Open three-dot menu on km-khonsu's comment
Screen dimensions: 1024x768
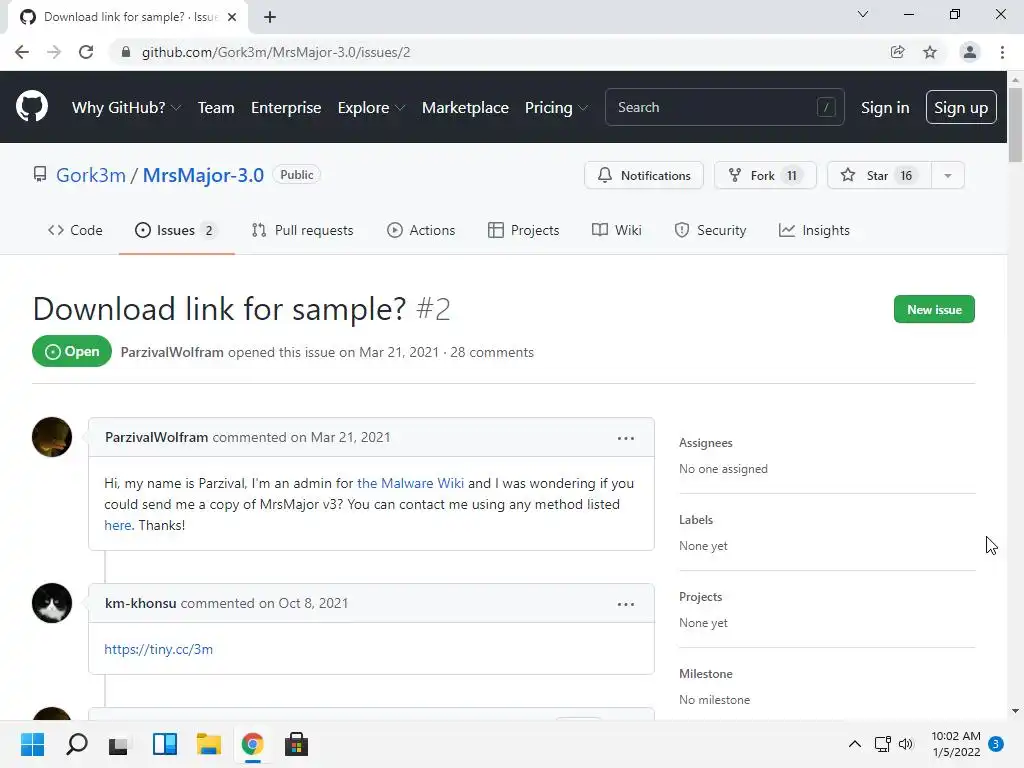626,604
